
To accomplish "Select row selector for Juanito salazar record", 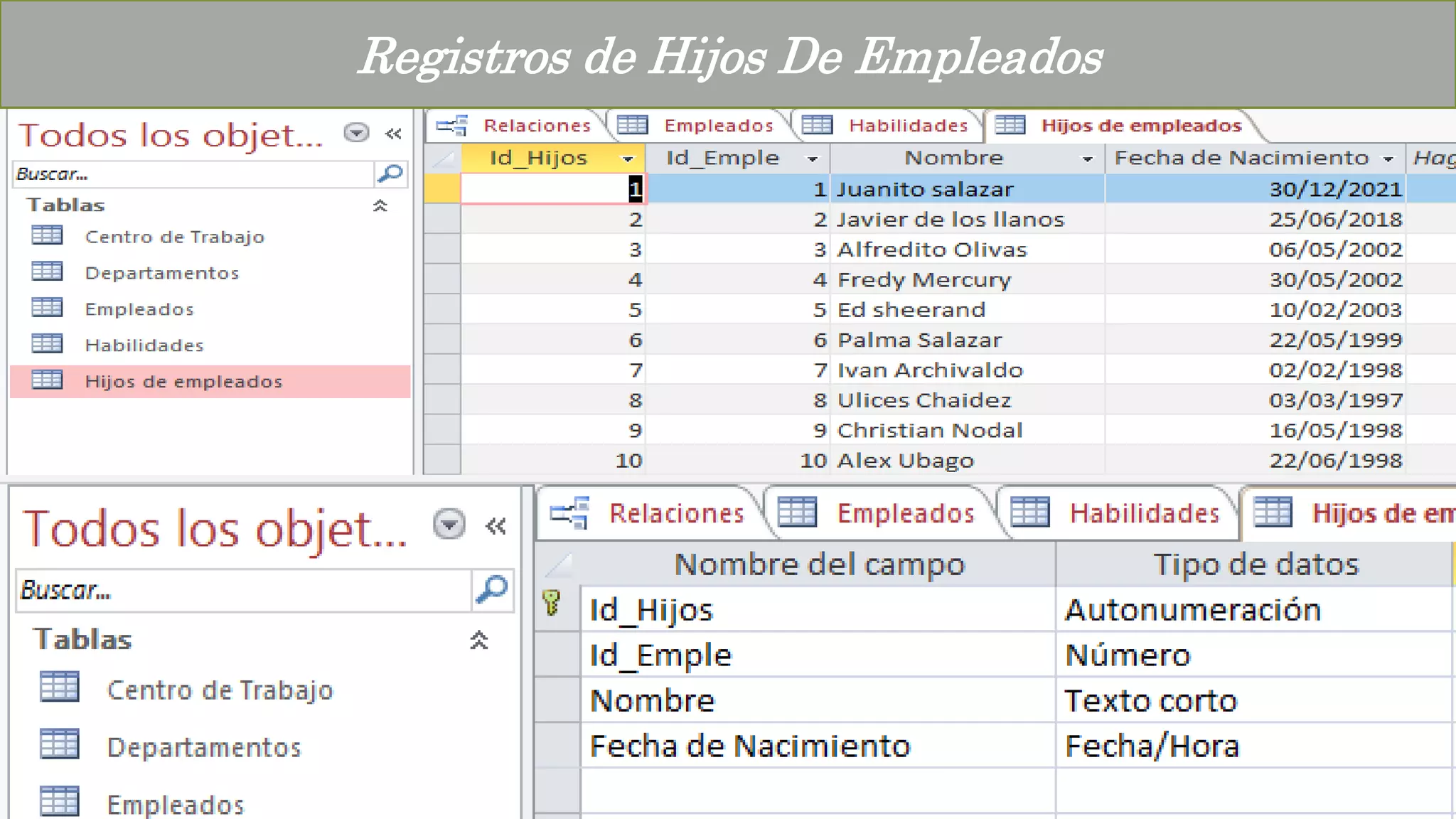I will (x=442, y=189).
